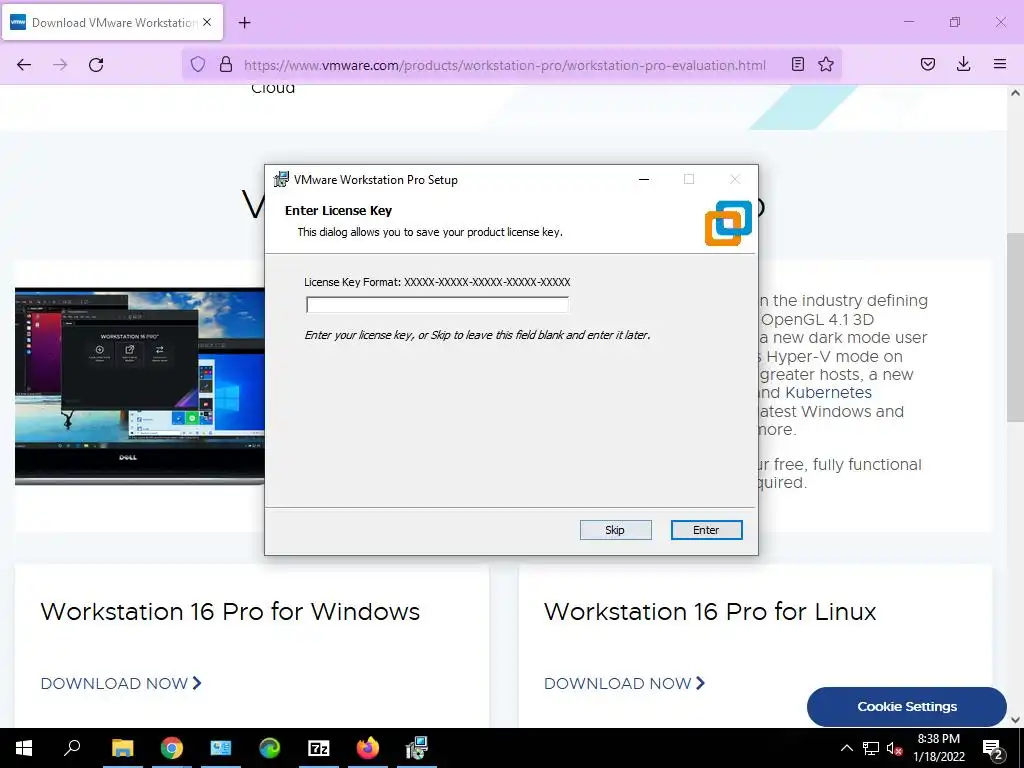Close the VMware Workstation Pro Setup dialog
This screenshot has height=768, width=1024.
click(x=735, y=179)
